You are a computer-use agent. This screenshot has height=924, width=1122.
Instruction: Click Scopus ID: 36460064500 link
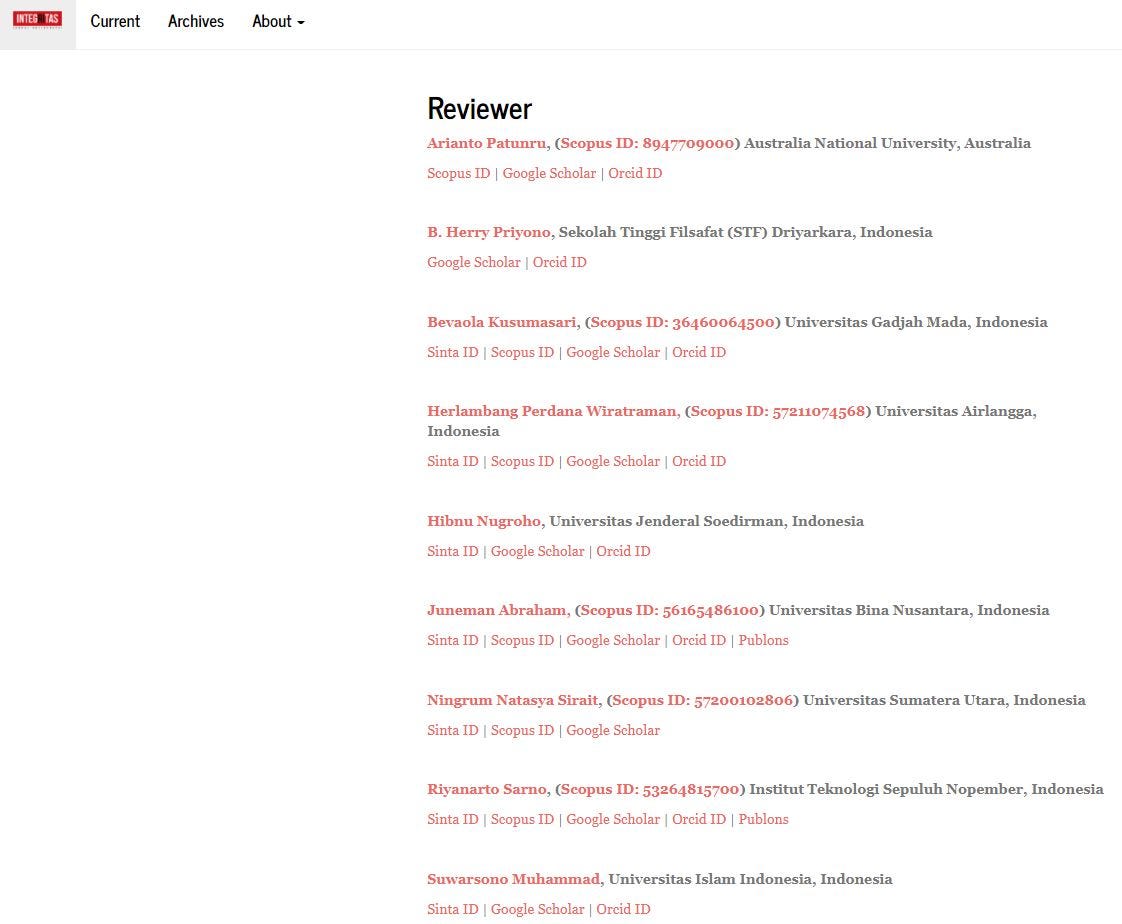pos(682,322)
